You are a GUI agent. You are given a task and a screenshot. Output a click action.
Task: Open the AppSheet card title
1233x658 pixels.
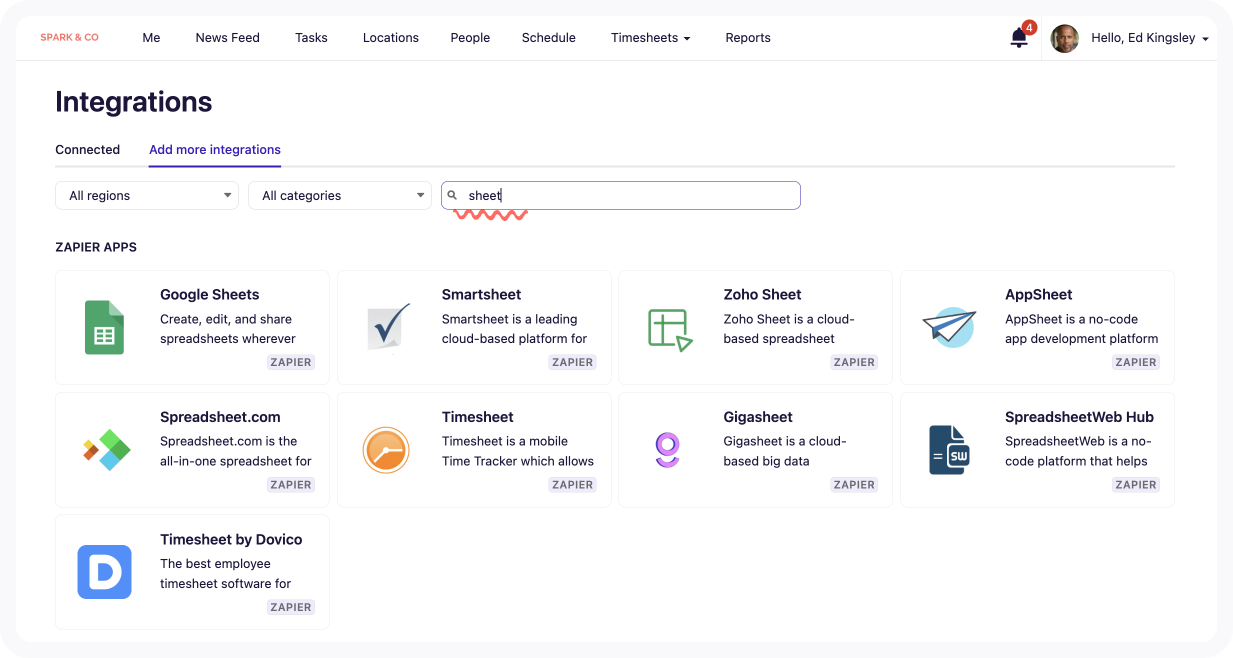click(x=1039, y=295)
